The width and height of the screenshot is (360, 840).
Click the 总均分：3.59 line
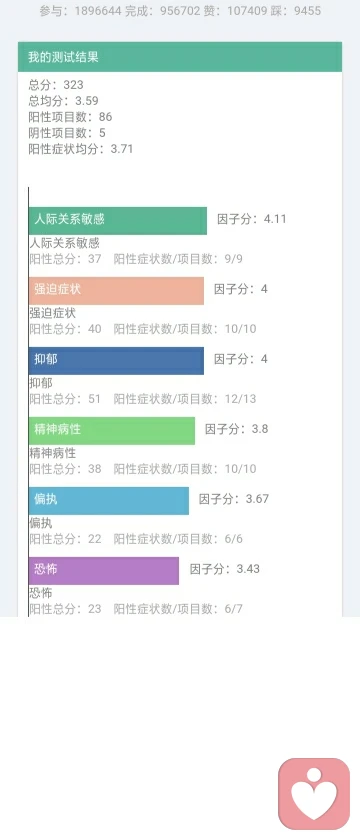pyautogui.click(x=63, y=101)
